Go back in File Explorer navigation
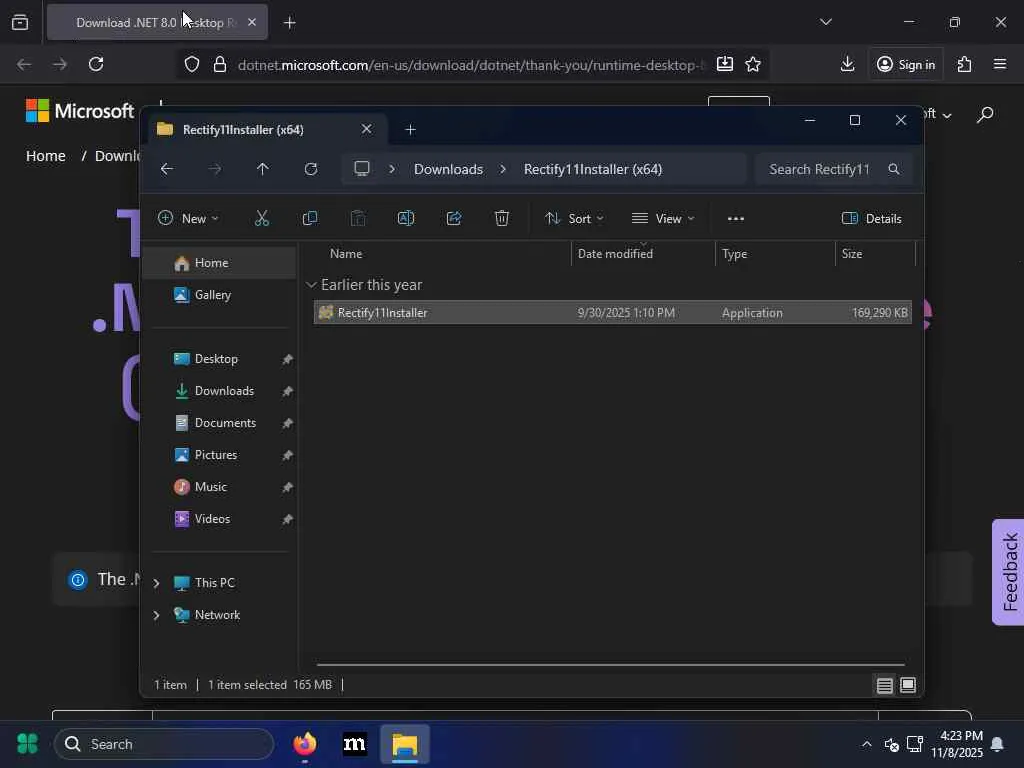 pos(167,169)
